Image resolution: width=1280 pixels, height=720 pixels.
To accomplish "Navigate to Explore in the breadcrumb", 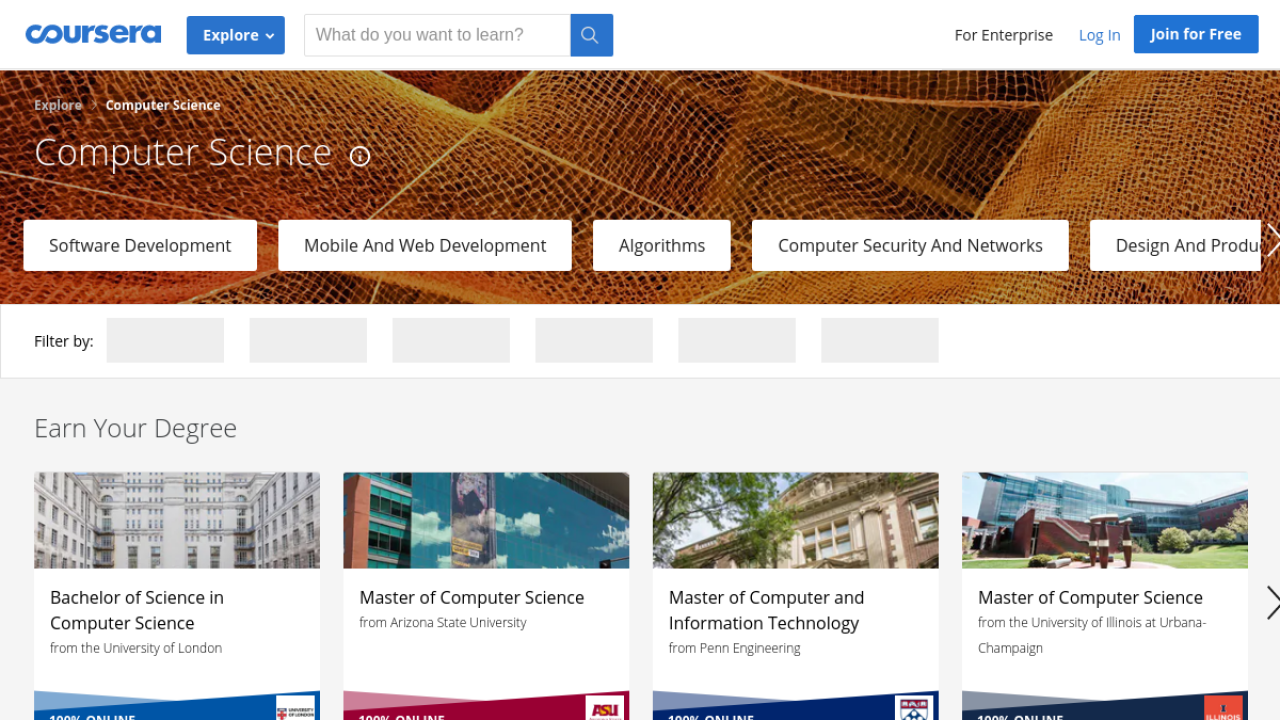I will click(x=58, y=105).
